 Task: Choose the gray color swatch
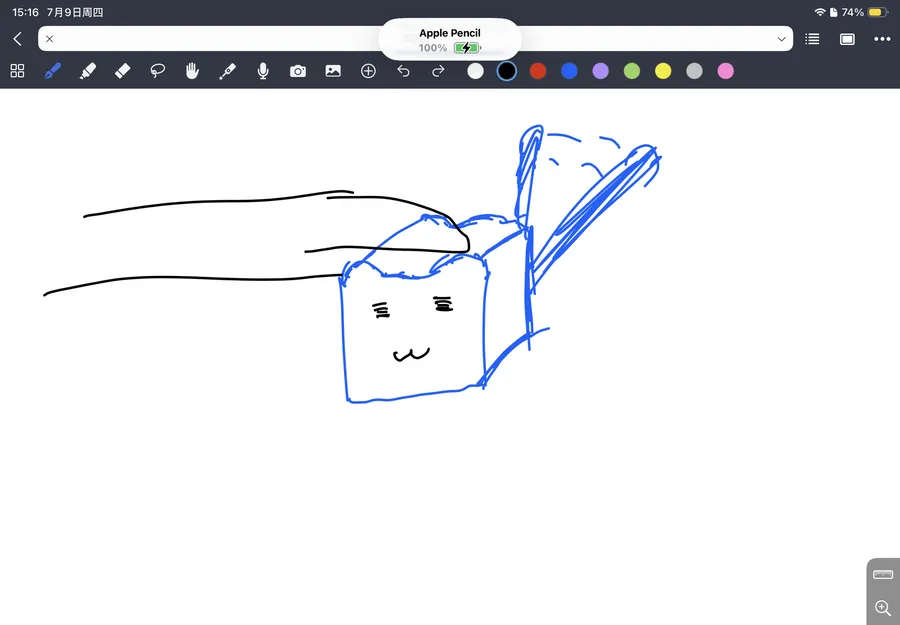point(694,71)
